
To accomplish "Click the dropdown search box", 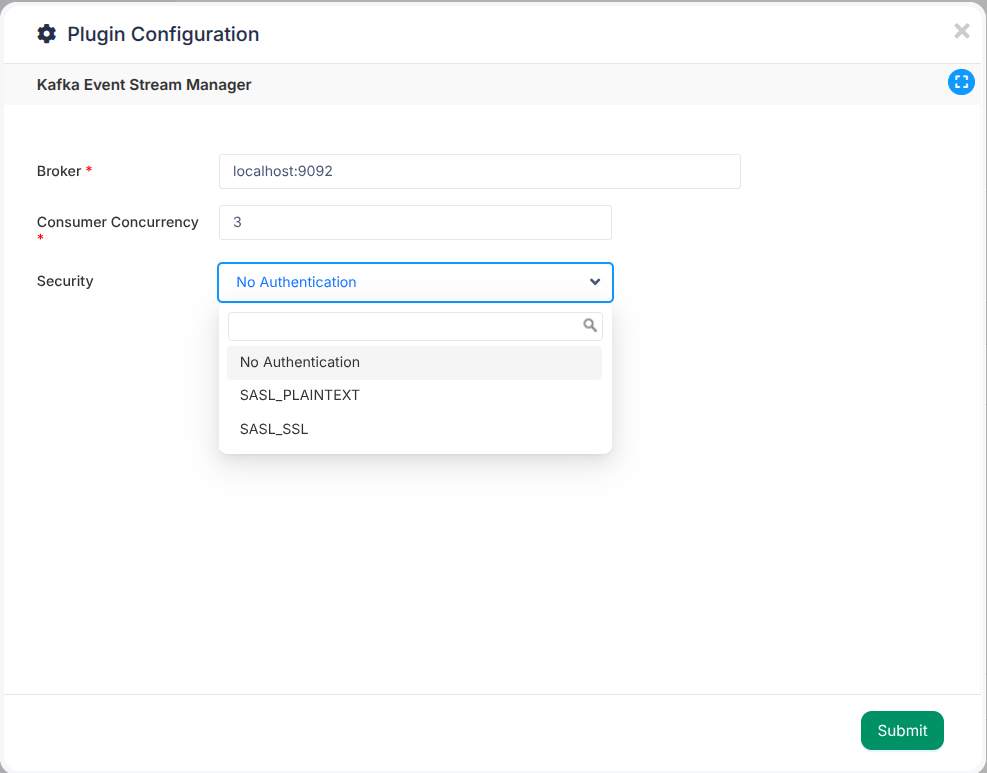I will 415,327.
